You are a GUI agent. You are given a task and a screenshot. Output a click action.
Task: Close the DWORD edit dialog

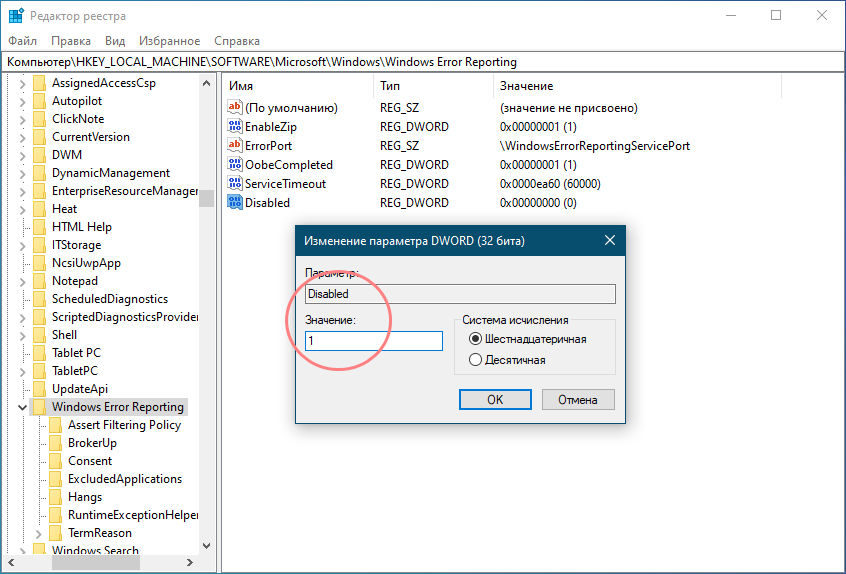tap(609, 241)
